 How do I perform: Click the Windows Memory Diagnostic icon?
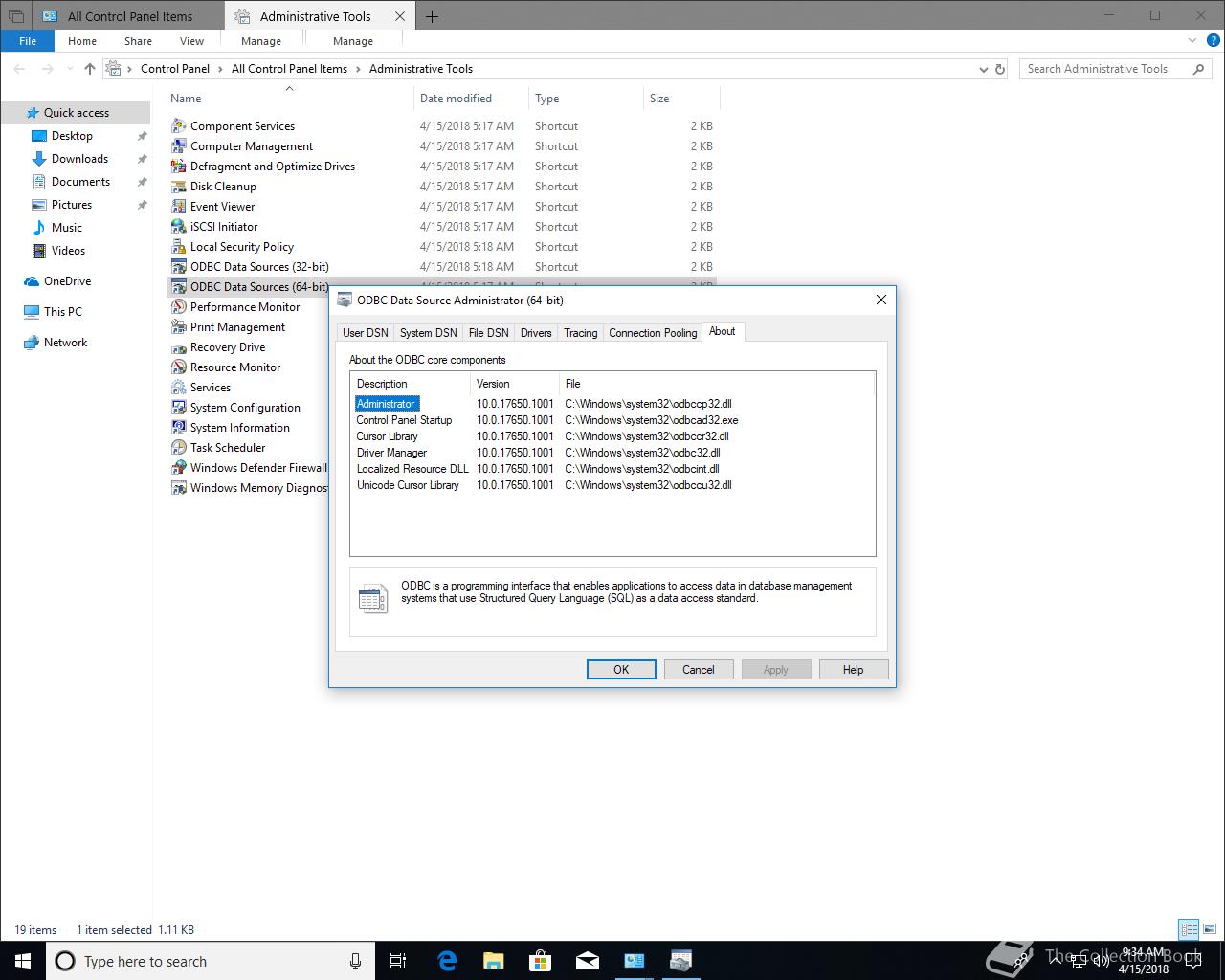click(x=178, y=488)
